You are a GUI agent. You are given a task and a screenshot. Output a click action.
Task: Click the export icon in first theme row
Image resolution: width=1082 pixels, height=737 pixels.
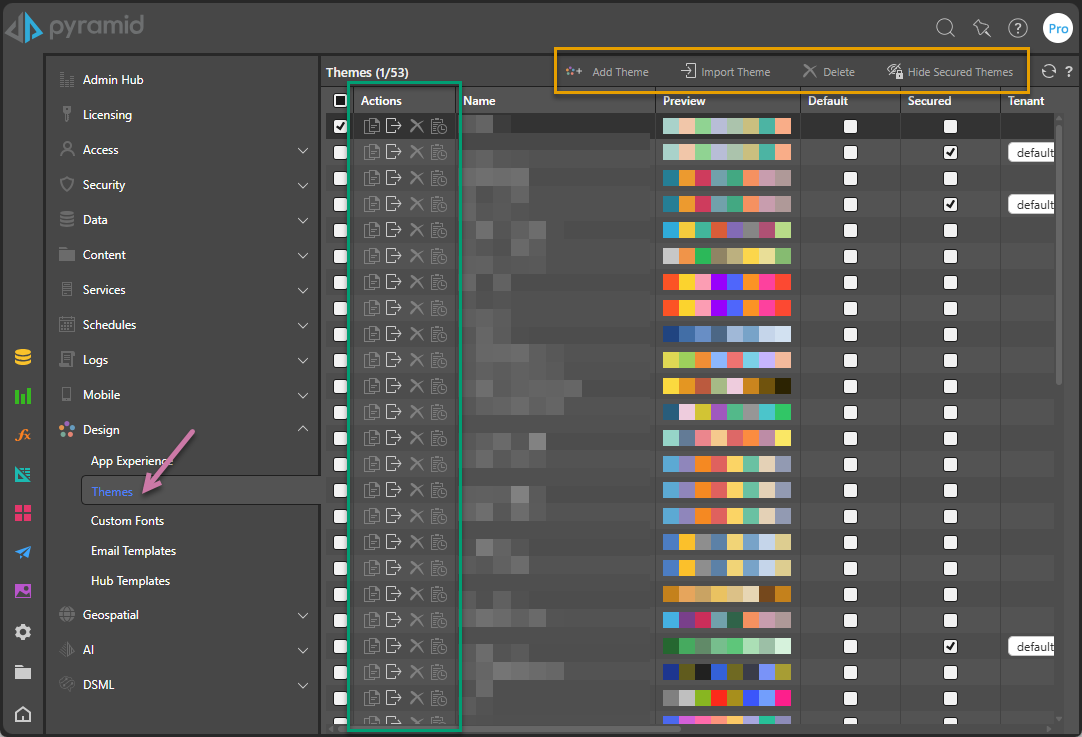(393, 126)
